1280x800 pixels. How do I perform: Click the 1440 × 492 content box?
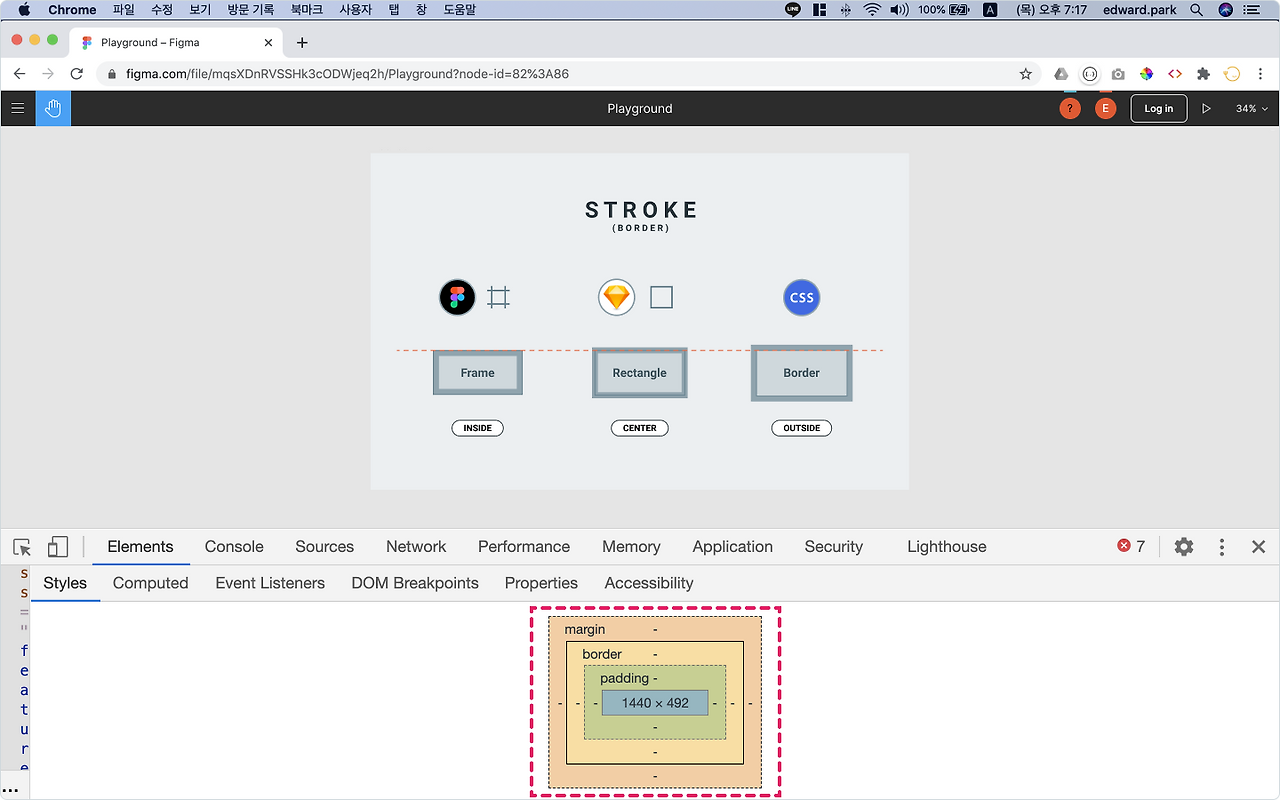click(x=655, y=703)
